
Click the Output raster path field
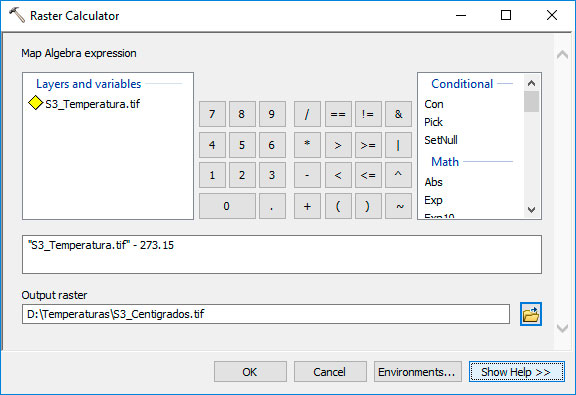point(266,314)
